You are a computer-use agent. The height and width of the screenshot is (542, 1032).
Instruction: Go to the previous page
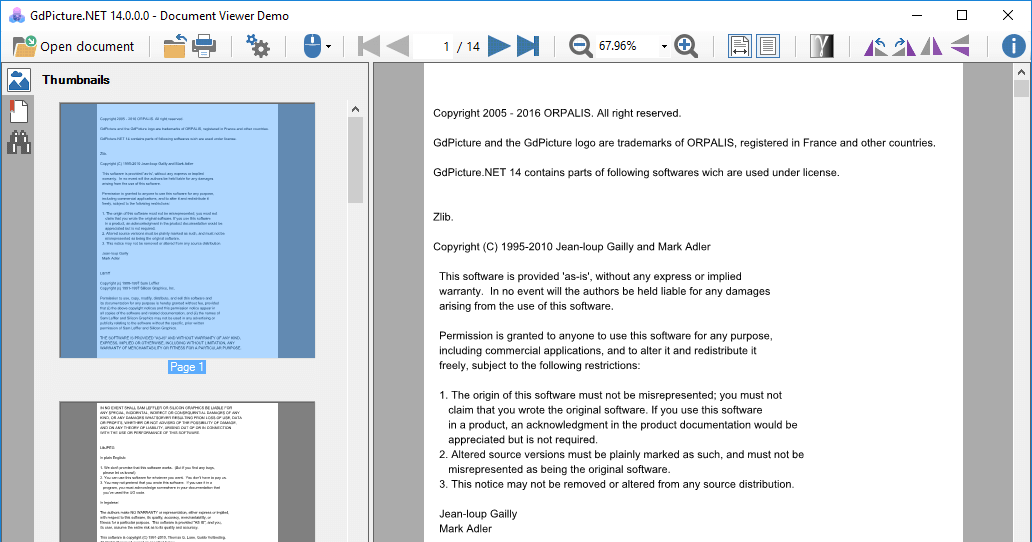[x=398, y=46]
